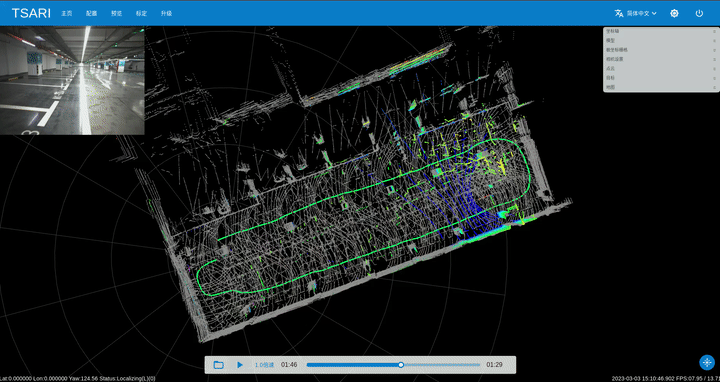The image size is (720, 382).
Task: Open the 简体中文 language dropdown
Action: (x=641, y=13)
